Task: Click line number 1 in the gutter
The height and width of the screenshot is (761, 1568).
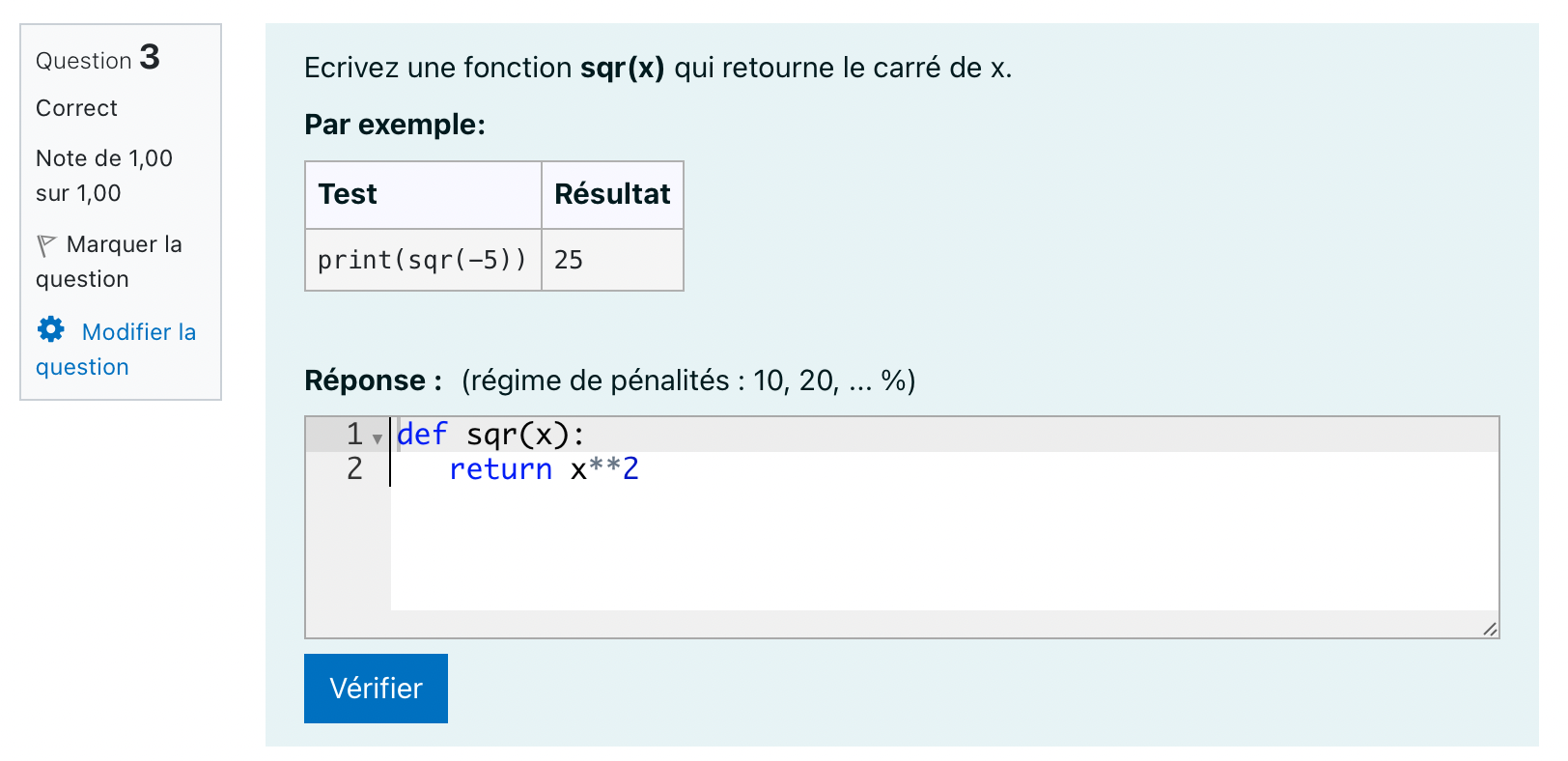Action: 354,434
